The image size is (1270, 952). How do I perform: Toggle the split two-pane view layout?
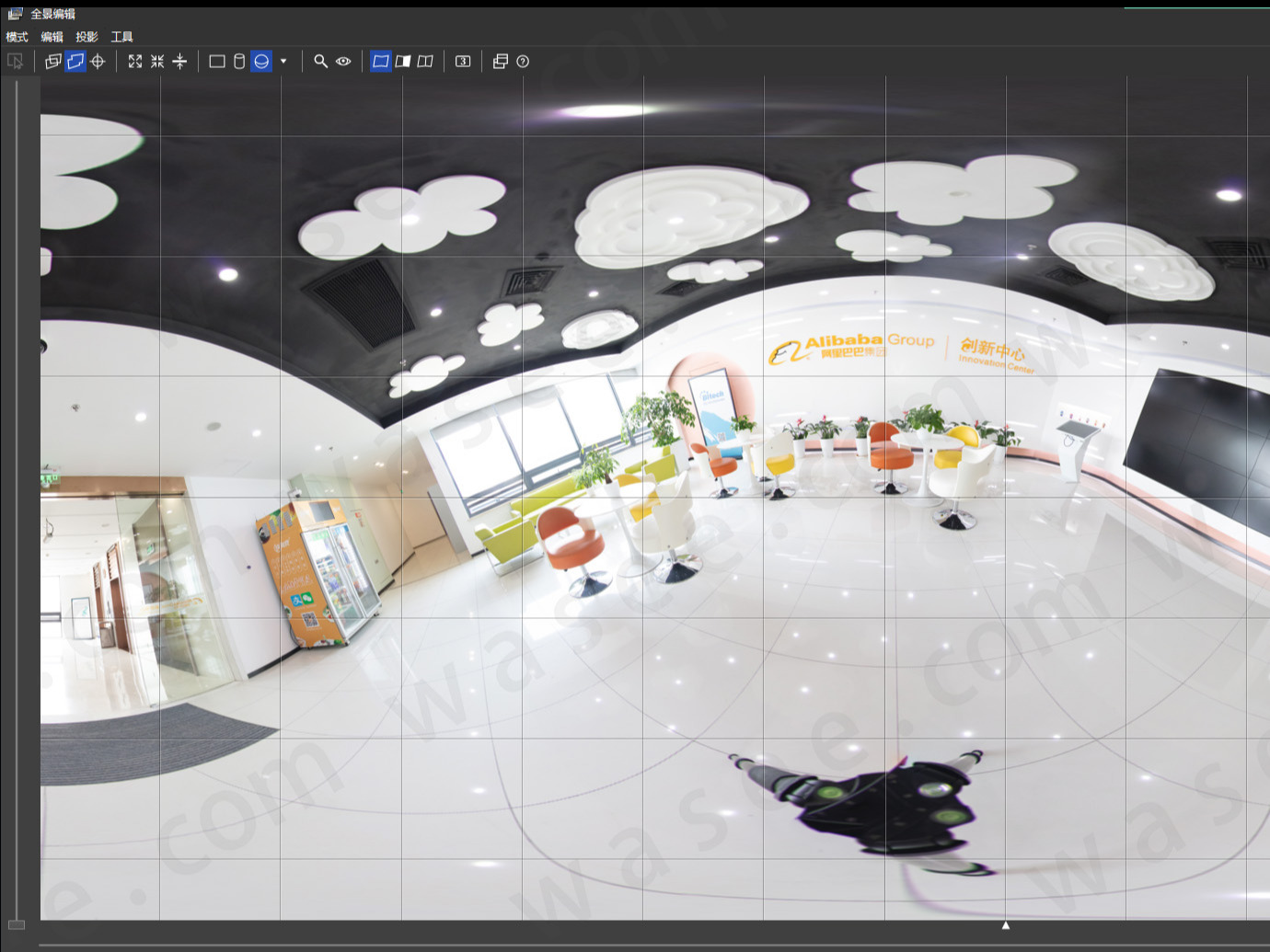tap(405, 62)
